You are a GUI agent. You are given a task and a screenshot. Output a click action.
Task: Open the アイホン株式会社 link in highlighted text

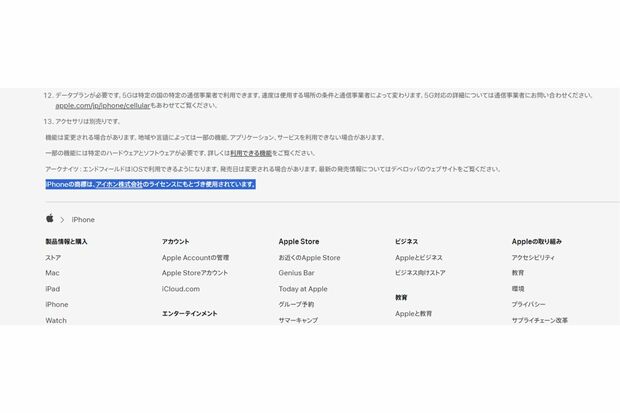119,184
